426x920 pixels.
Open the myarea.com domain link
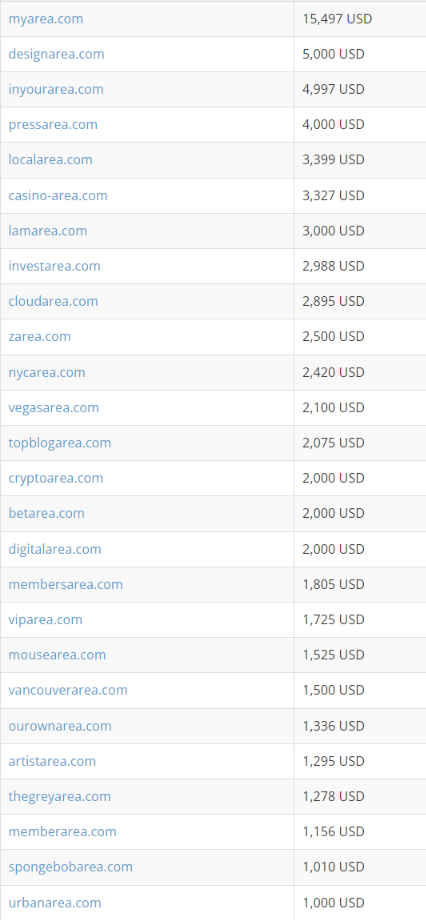point(46,19)
